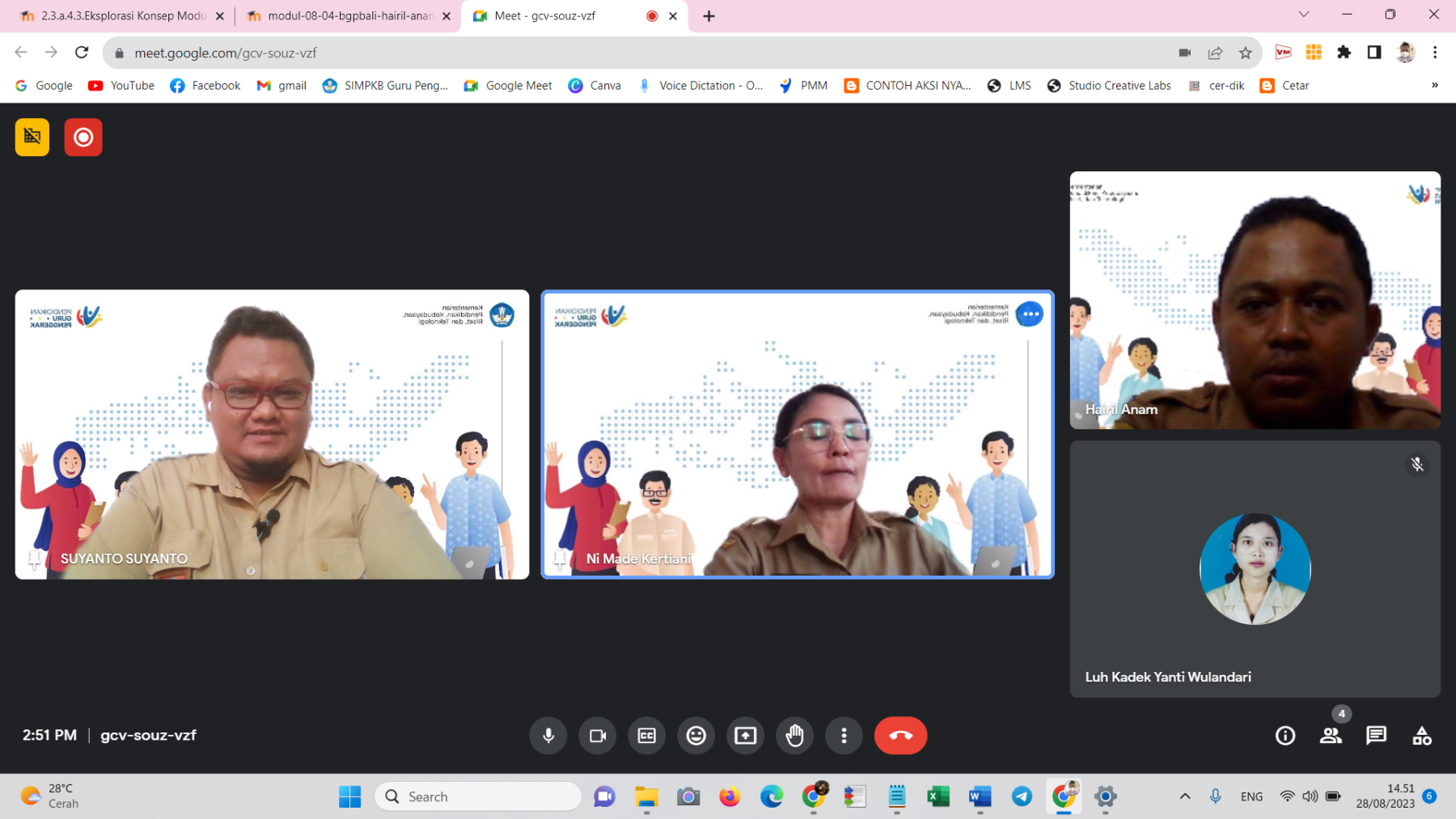Screen dimensions: 1456x819
Task: Open the Canva bookmark
Action: [595, 86]
